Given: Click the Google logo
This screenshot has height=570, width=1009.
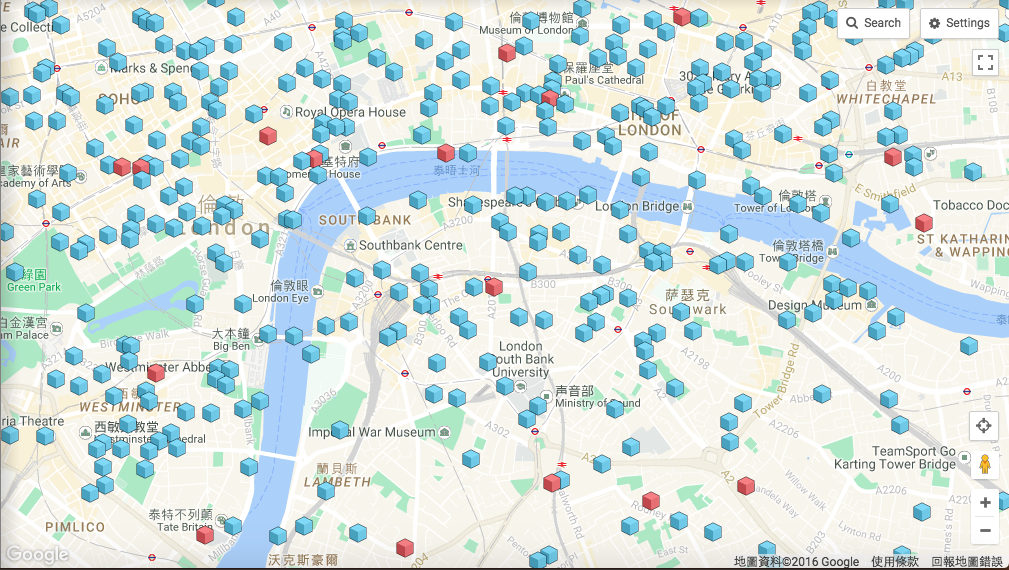Looking at the screenshot, I should (36, 555).
